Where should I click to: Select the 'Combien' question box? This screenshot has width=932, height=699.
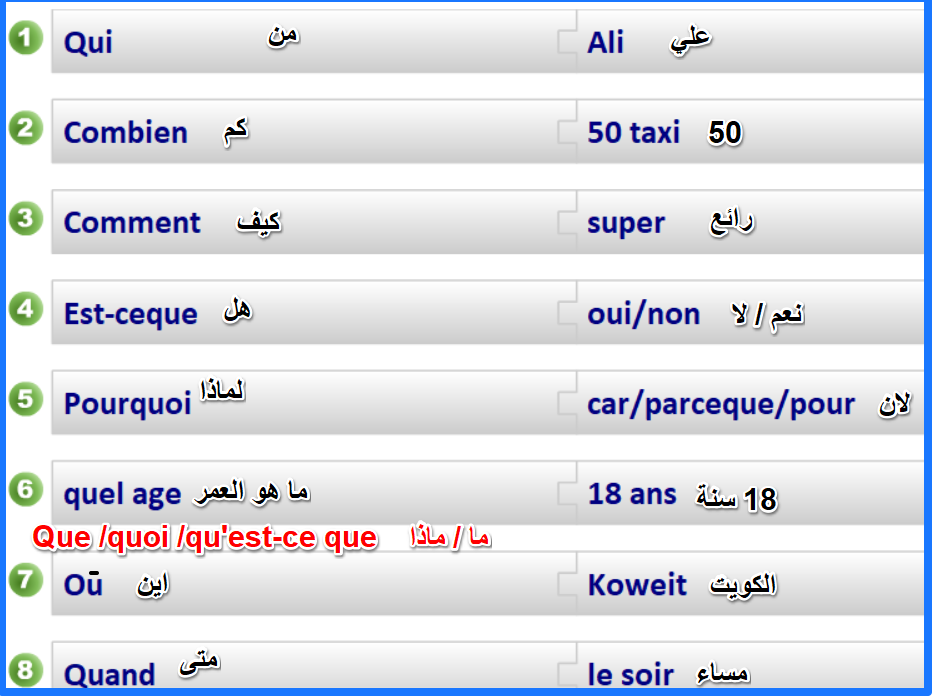310,132
